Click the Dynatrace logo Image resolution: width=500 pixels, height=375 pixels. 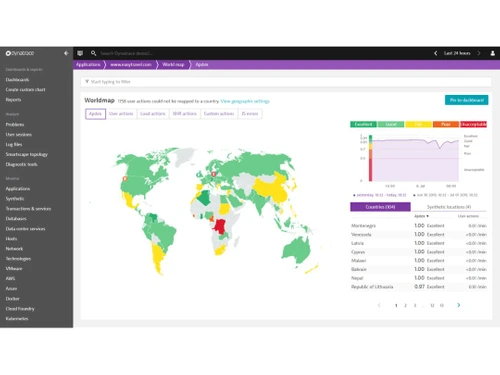[x=20, y=53]
